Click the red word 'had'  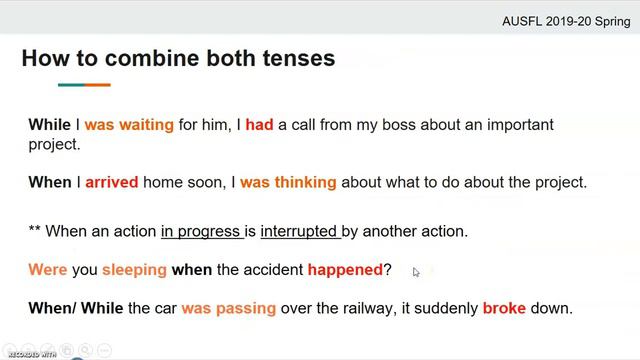tap(259, 124)
